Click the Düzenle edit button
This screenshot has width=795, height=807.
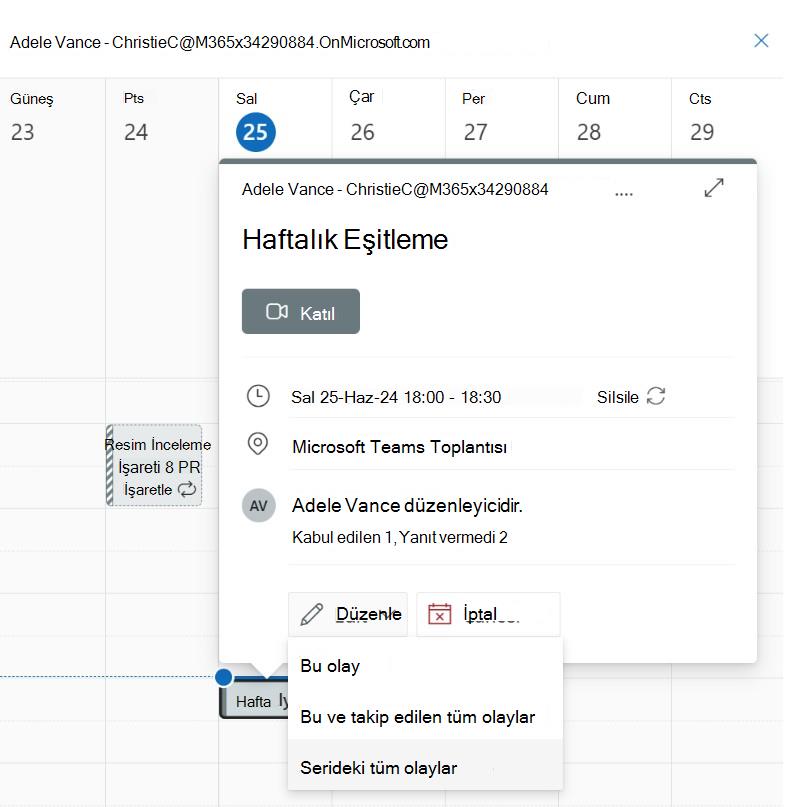[348, 614]
